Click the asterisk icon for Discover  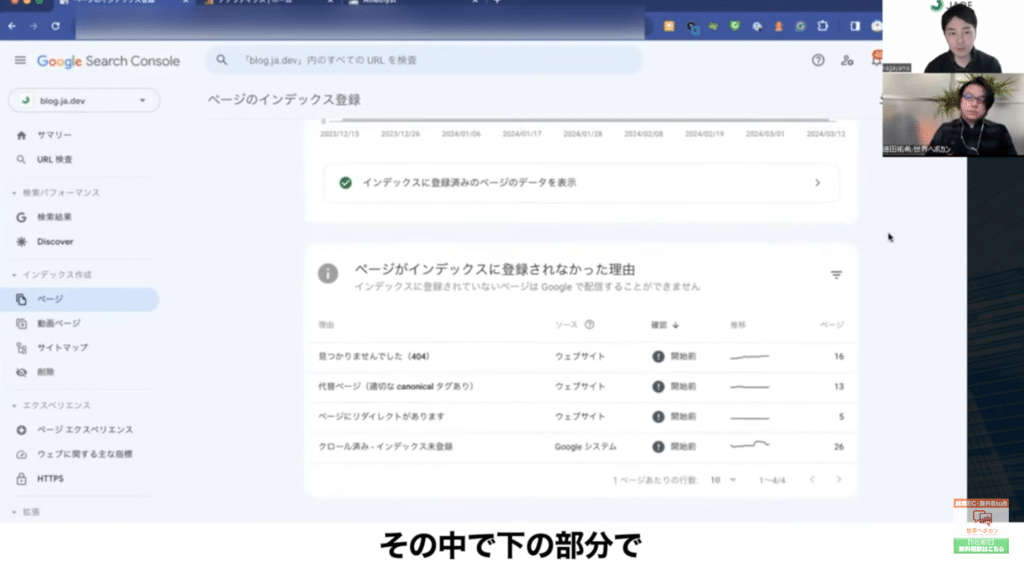[22, 242]
